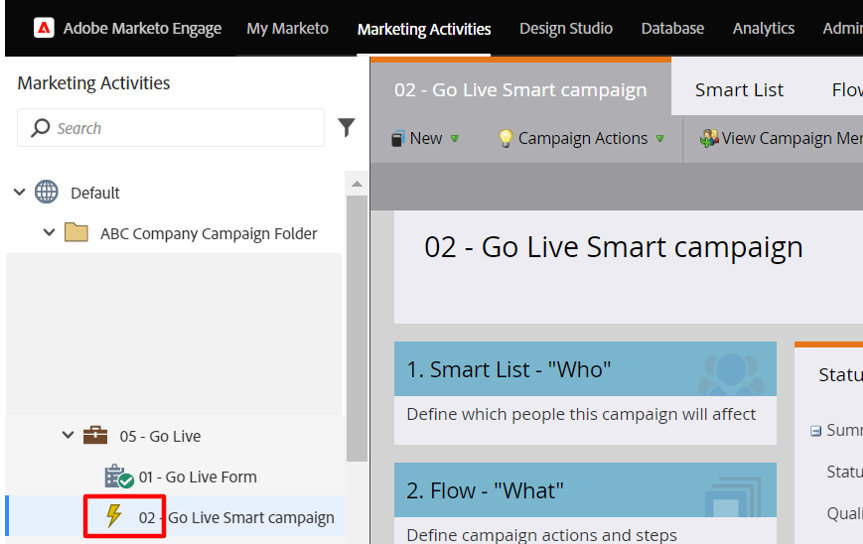This screenshot has height=544, width=863.
Task: Go to Design Studio
Action: pos(566,28)
